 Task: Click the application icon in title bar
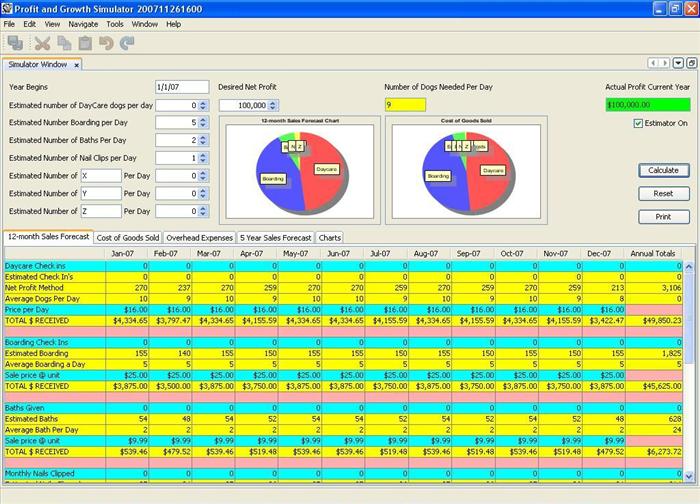pos(7,8)
